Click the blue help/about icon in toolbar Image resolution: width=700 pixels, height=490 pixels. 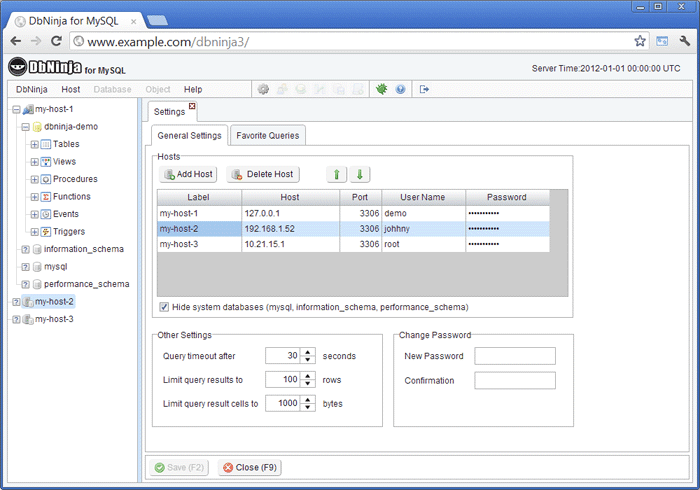click(400, 89)
